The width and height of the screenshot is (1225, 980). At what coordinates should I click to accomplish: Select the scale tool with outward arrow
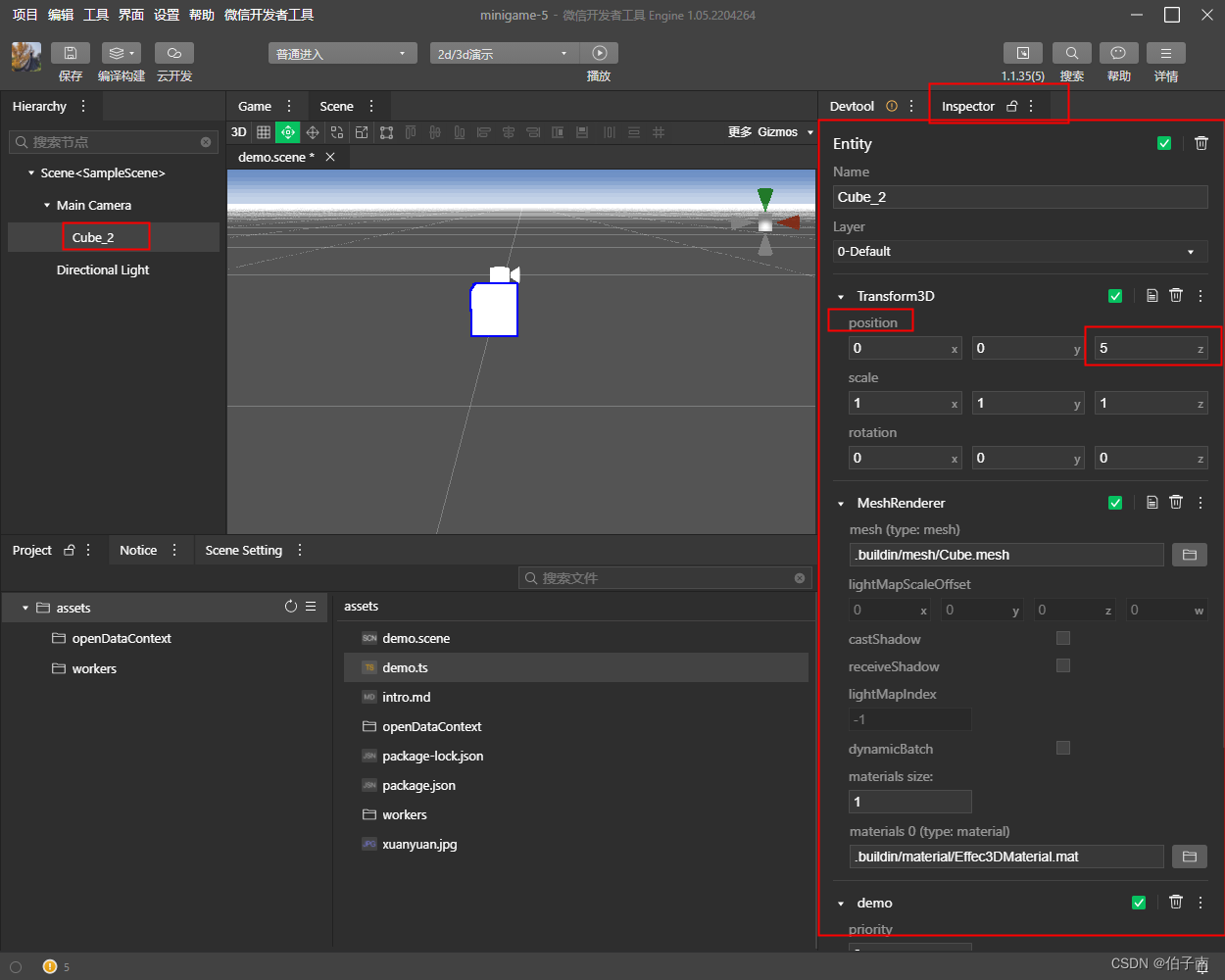tap(362, 132)
